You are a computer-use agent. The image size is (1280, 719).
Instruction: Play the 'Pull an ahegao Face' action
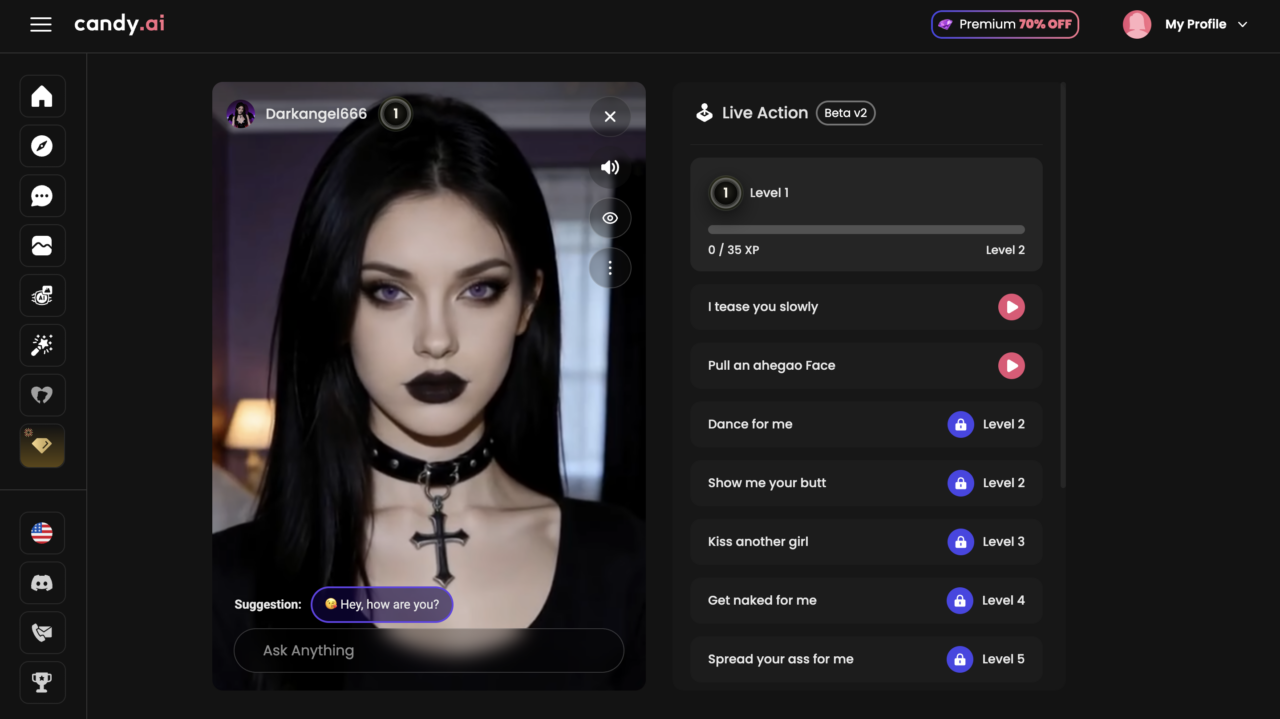1011,366
